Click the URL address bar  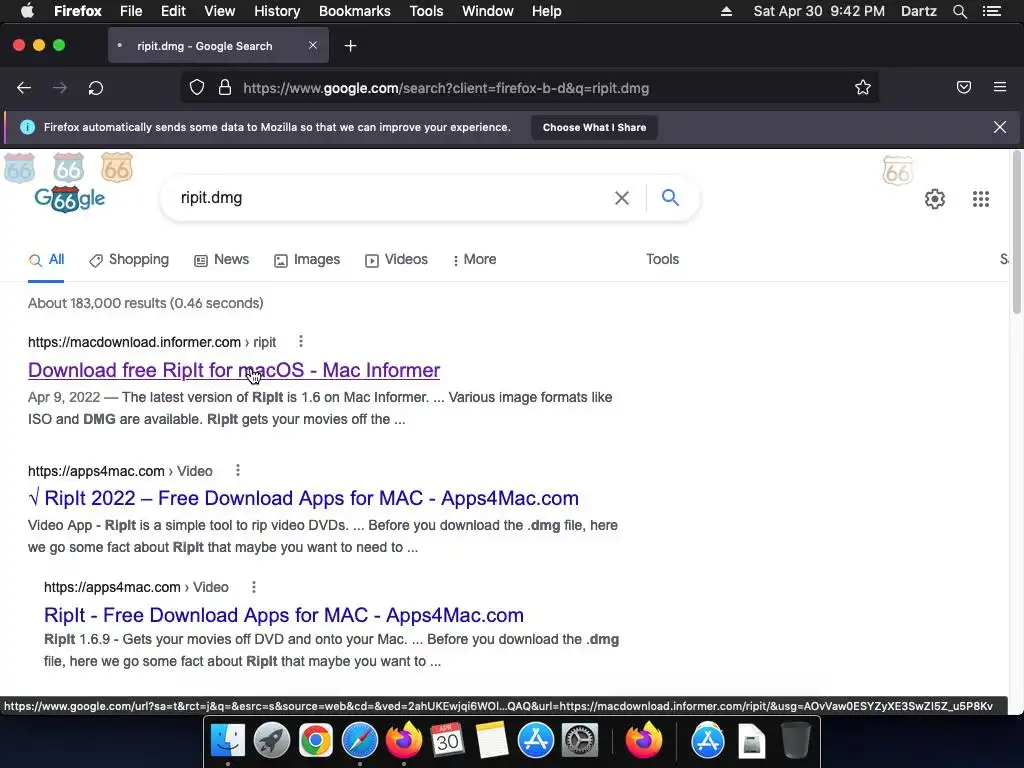529,88
